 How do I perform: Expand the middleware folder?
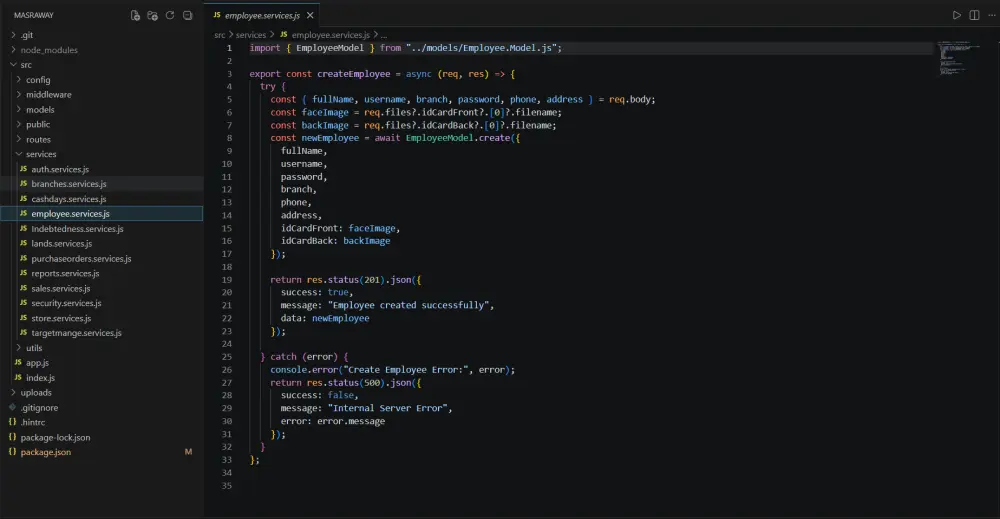tap(102, 94)
